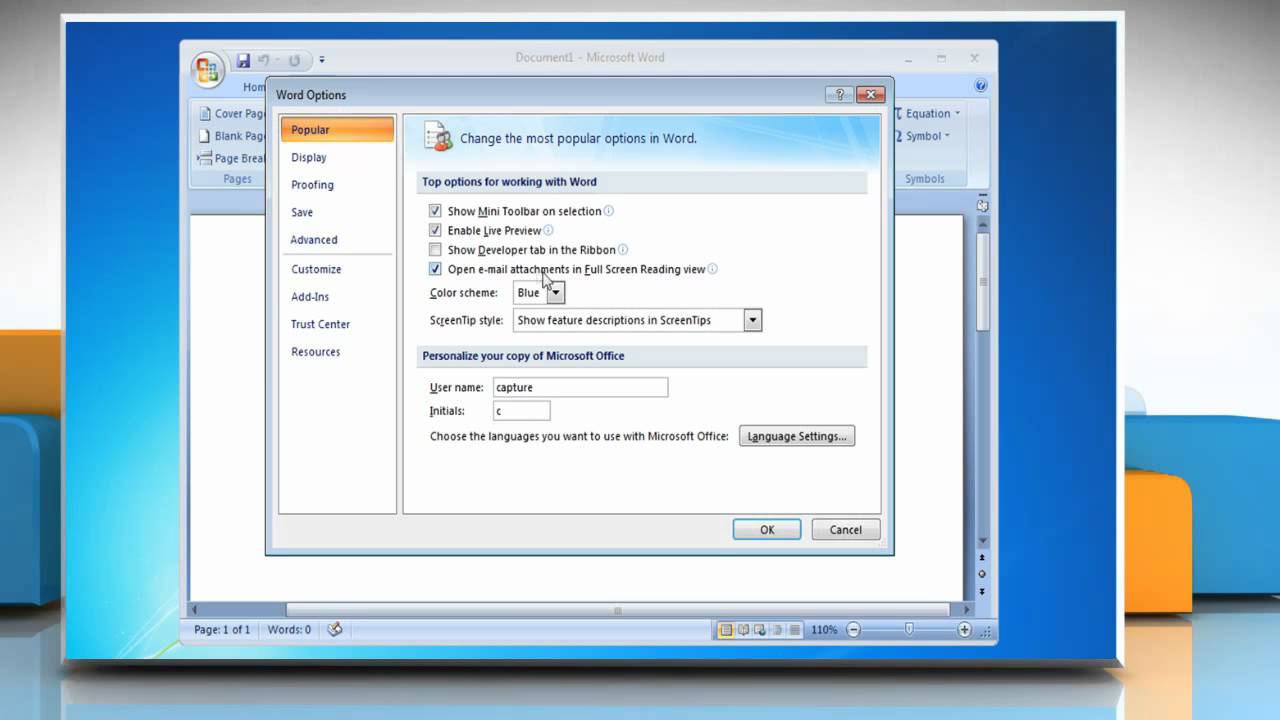Click the zoom slider handle

[x=909, y=629]
